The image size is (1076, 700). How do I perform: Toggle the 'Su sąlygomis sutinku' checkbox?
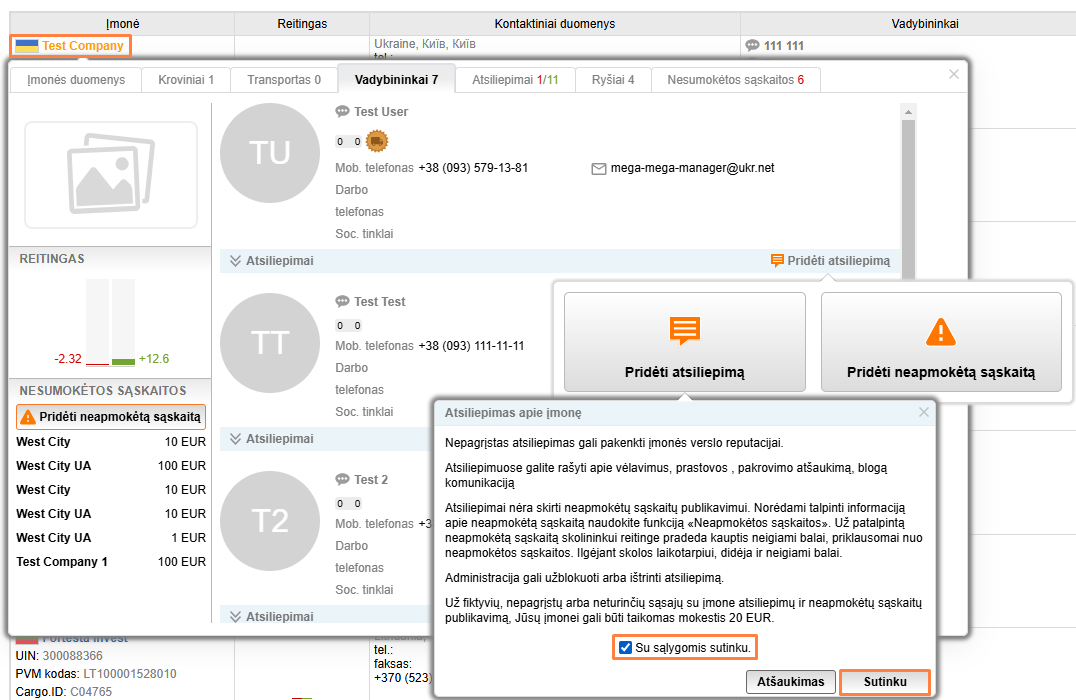625,648
